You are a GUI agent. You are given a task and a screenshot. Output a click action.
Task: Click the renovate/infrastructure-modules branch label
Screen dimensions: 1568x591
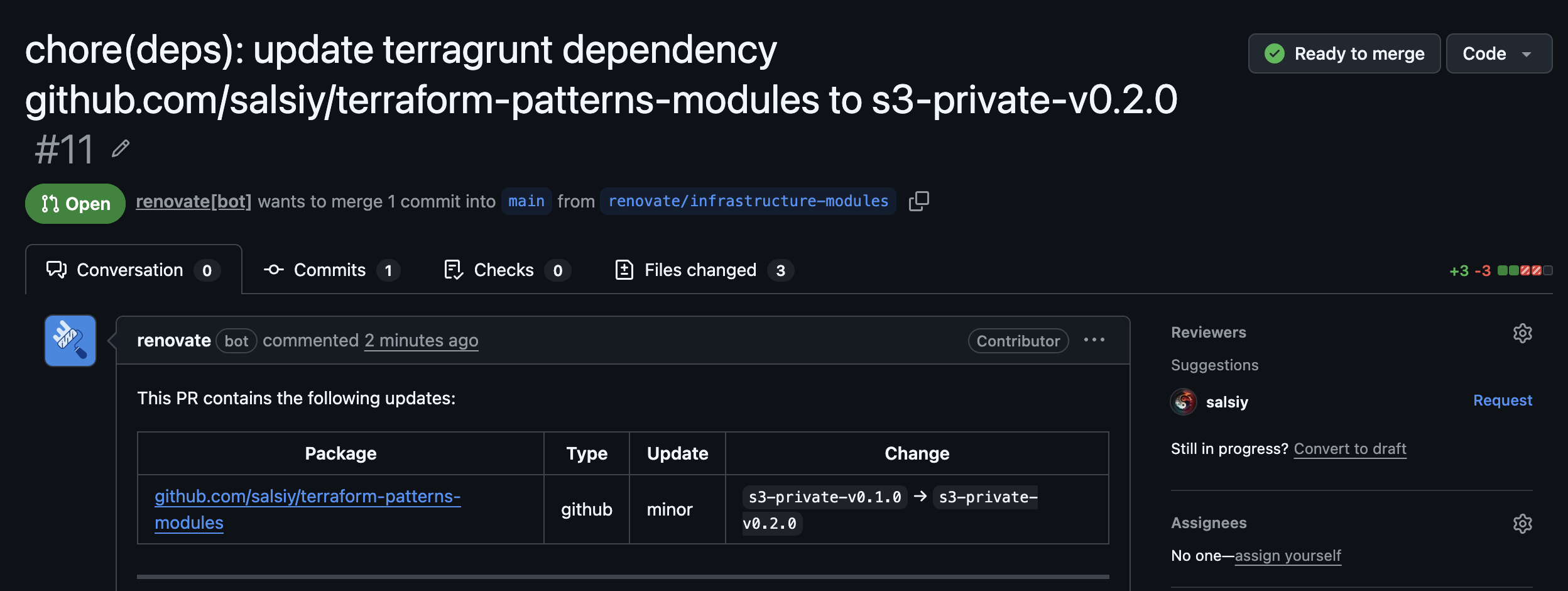tap(748, 201)
